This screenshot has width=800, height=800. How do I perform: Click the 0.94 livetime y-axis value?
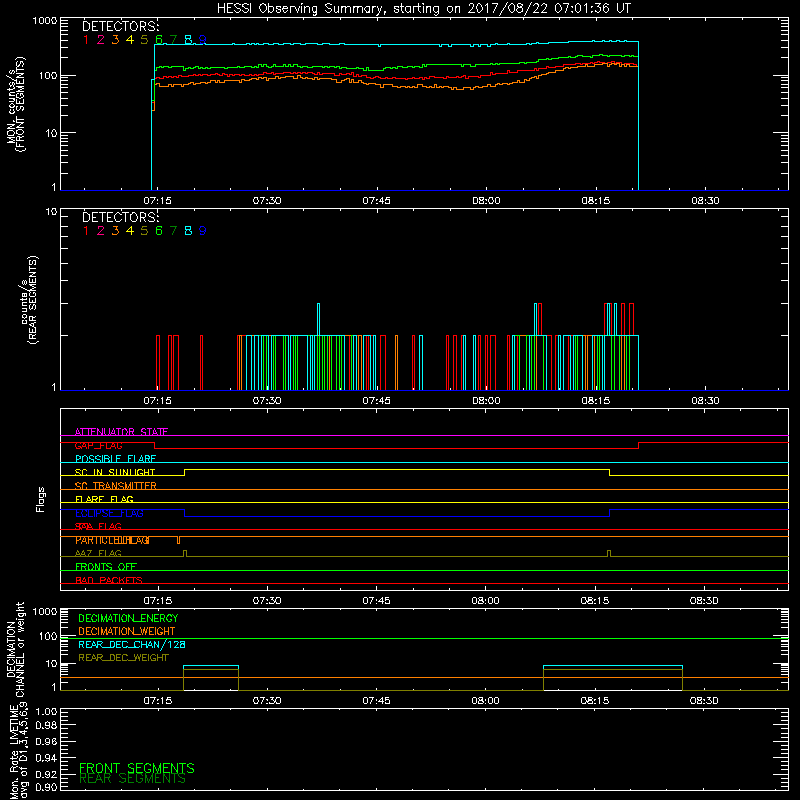pyautogui.click(x=46, y=758)
